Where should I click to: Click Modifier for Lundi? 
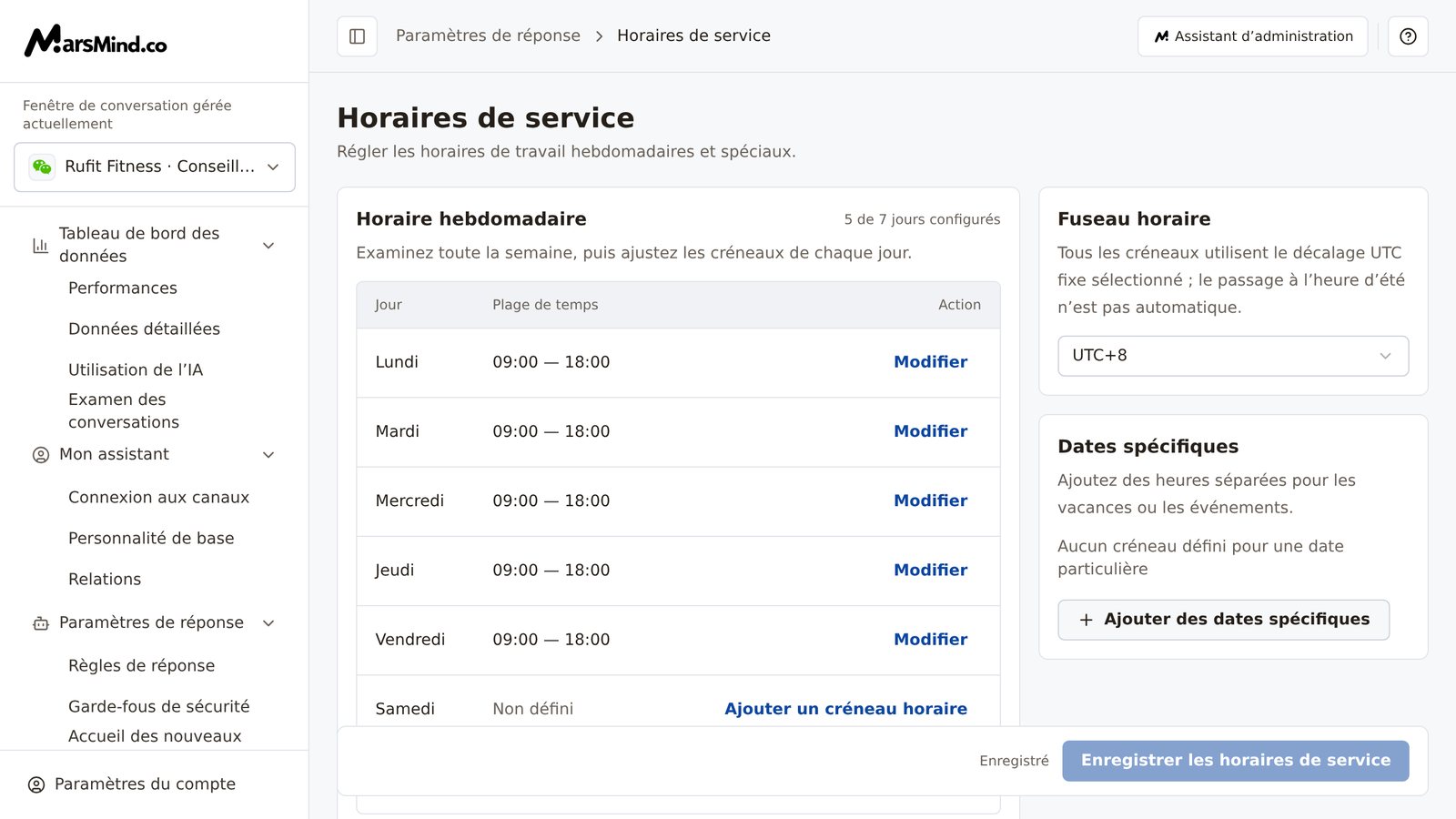tap(930, 362)
